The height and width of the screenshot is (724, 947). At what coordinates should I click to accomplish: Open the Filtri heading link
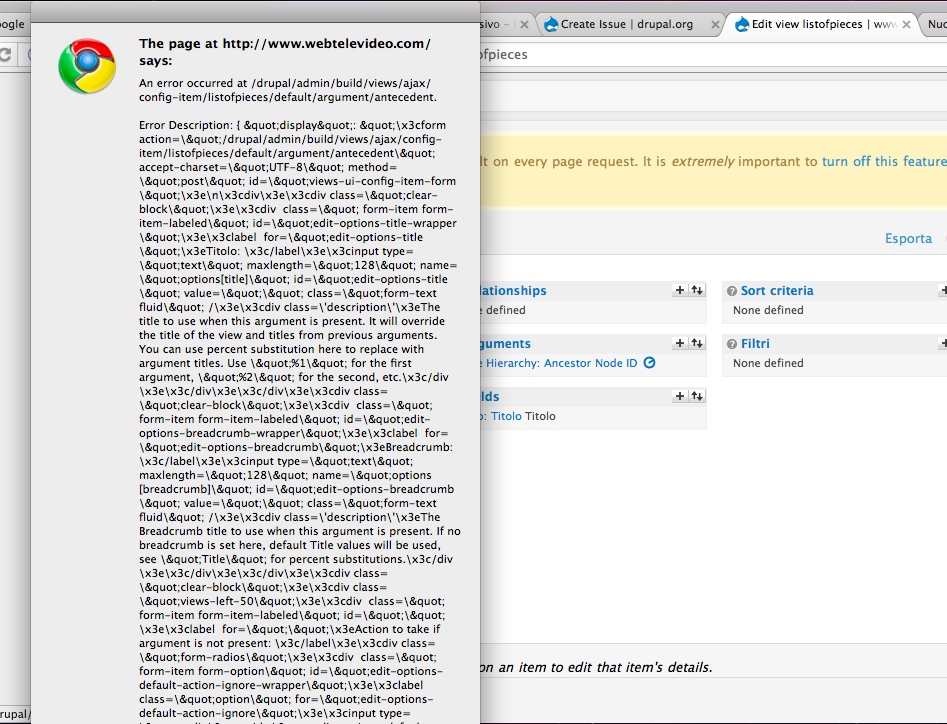(755, 344)
